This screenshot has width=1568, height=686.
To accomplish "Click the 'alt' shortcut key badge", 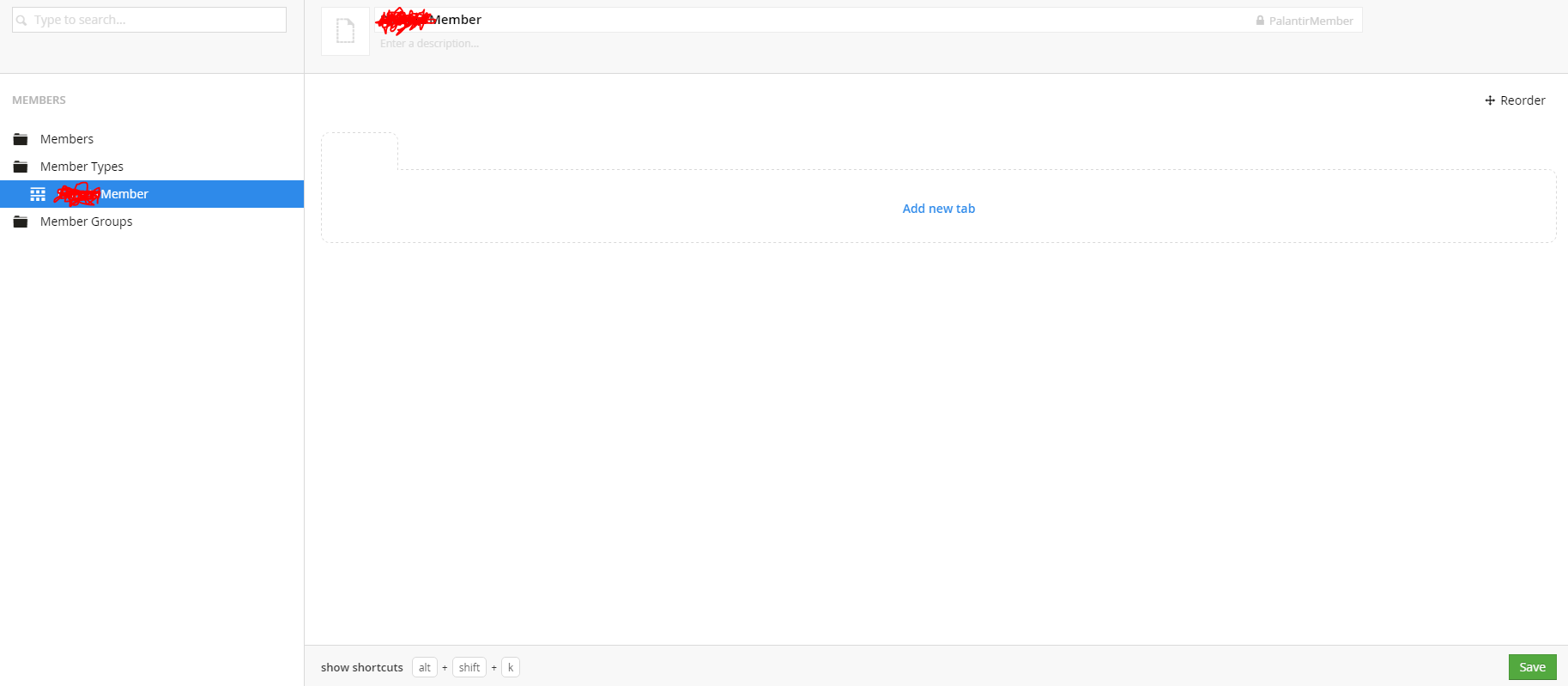I will click(425, 667).
